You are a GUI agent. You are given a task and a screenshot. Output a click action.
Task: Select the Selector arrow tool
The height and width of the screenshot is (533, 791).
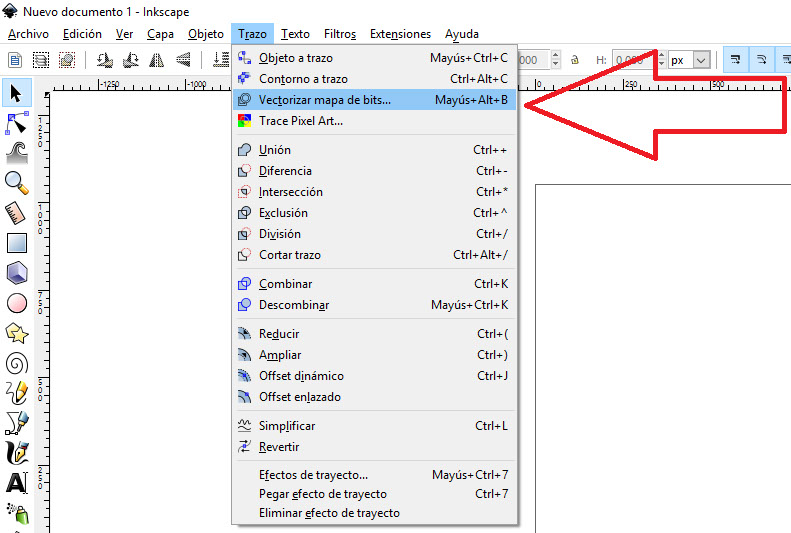17,93
